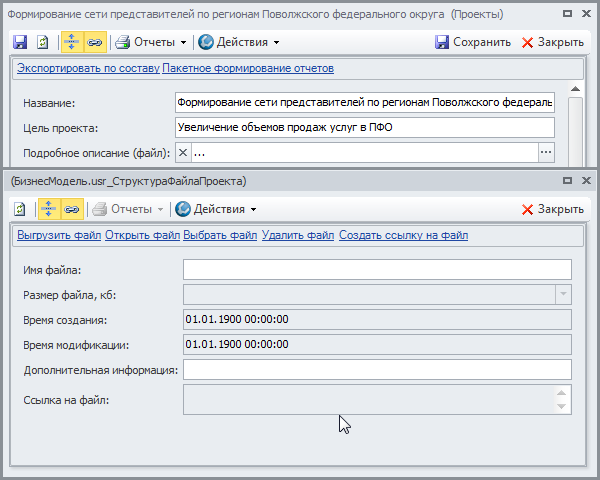Toggle the link chain icon in the Projects toolbar
This screenshot has width=600, height=480.
coord(94,42)
